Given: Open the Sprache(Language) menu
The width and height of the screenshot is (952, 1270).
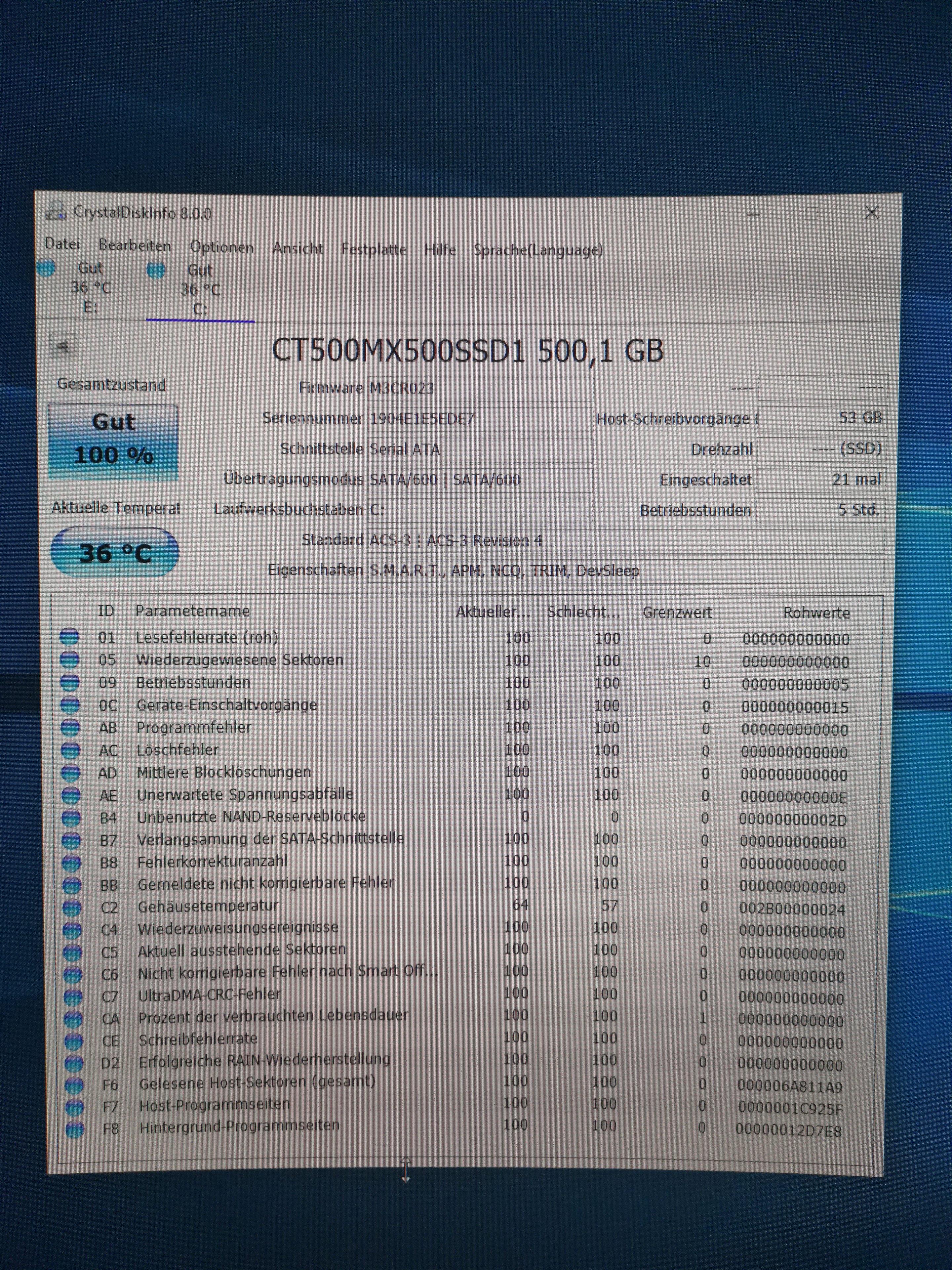Looking at the screenshot, I should (538, 250).
